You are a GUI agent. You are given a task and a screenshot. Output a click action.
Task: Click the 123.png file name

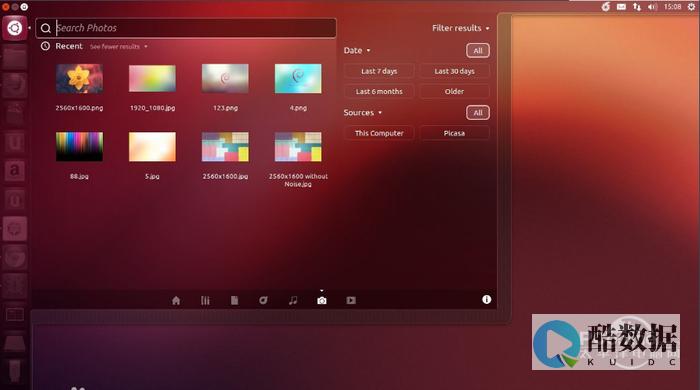(225, 108)
